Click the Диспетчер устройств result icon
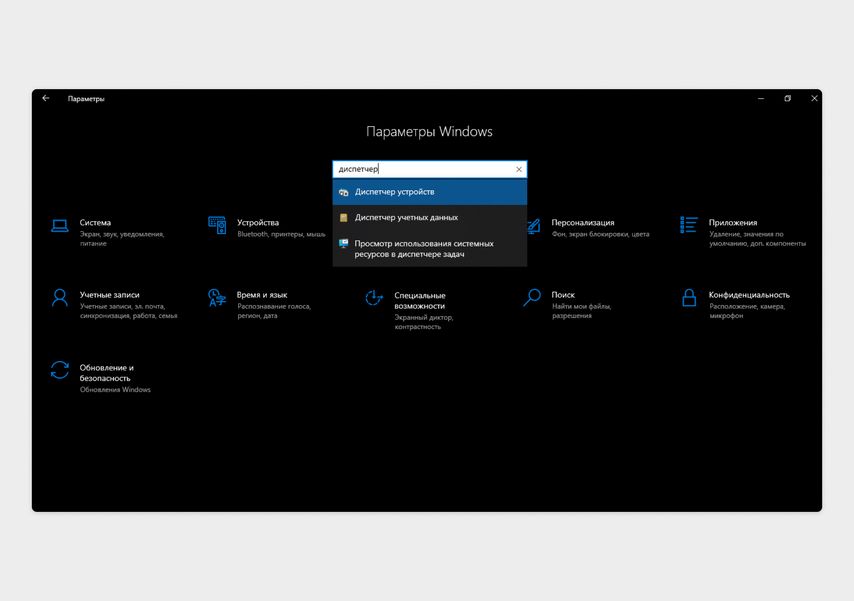 pos(343,192)
